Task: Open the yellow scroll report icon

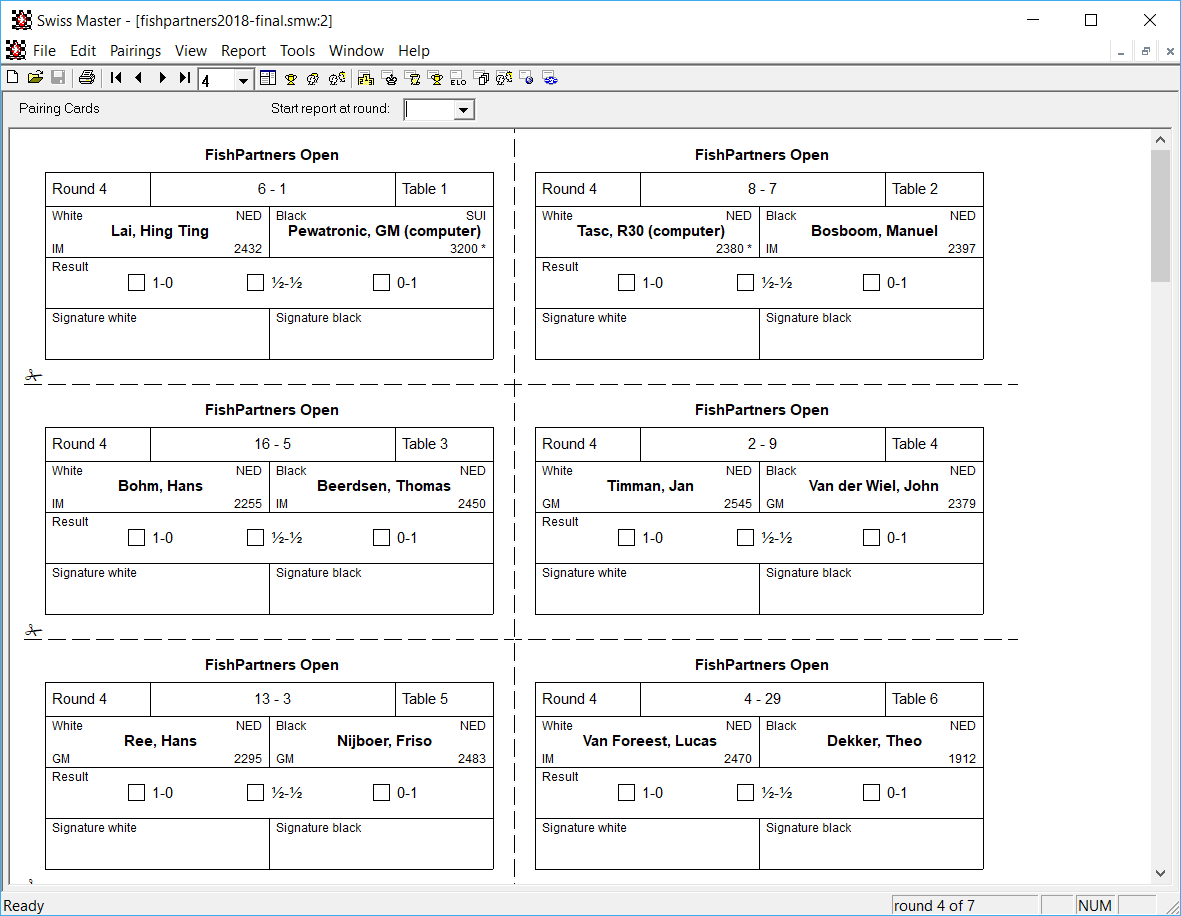Action: point(413,78)
